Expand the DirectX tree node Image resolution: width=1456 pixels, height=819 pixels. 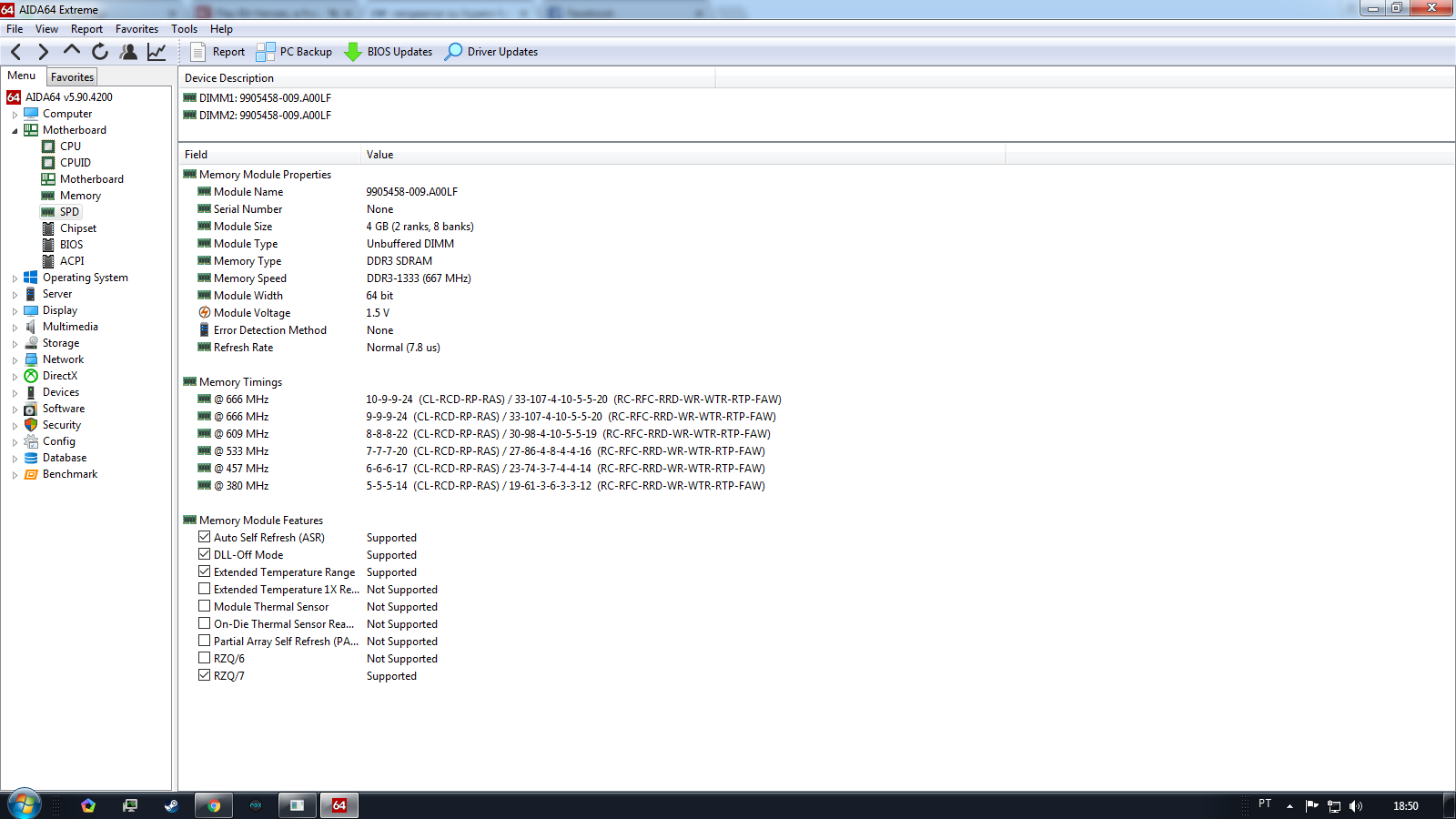point(15,377)
